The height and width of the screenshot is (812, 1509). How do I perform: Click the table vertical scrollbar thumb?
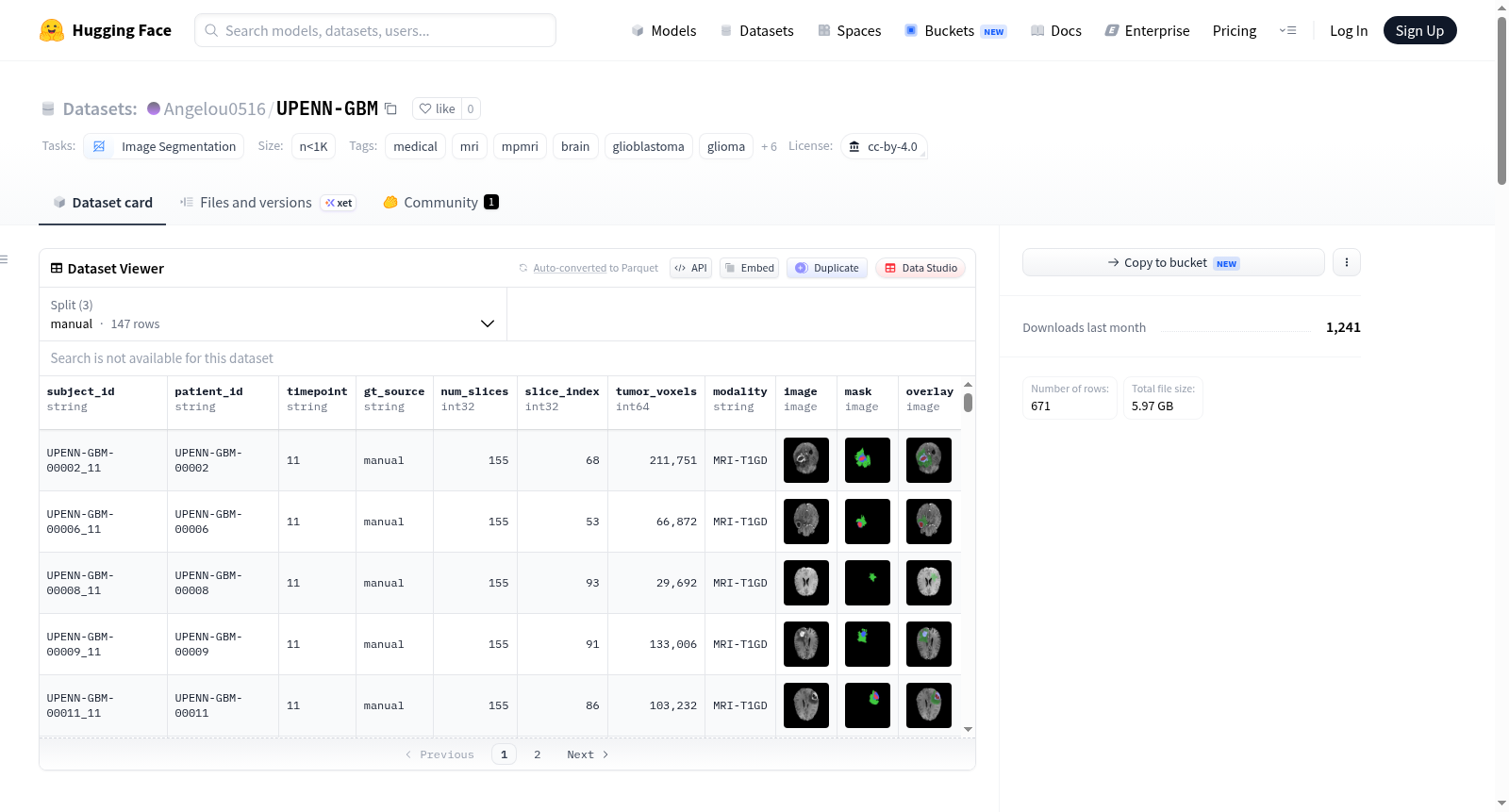pos(968,403)
